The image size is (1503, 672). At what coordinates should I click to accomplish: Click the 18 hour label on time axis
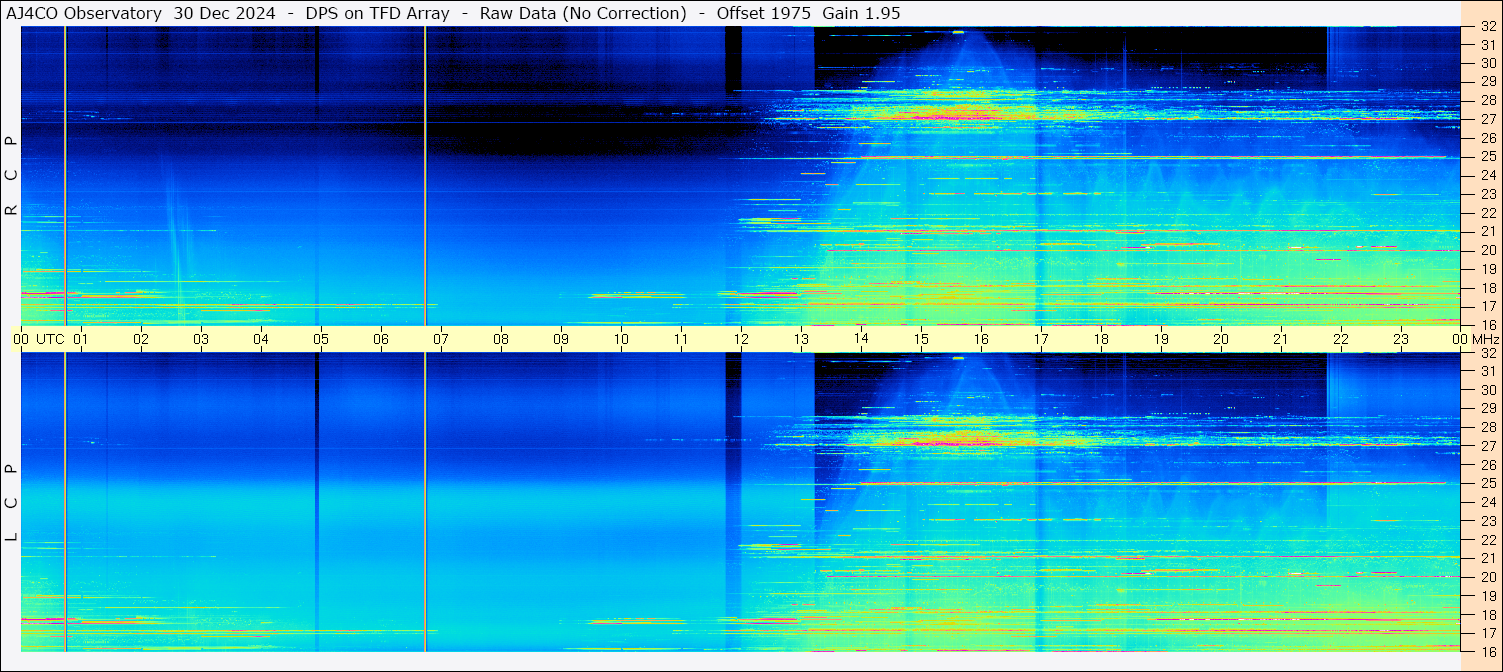1101,339
